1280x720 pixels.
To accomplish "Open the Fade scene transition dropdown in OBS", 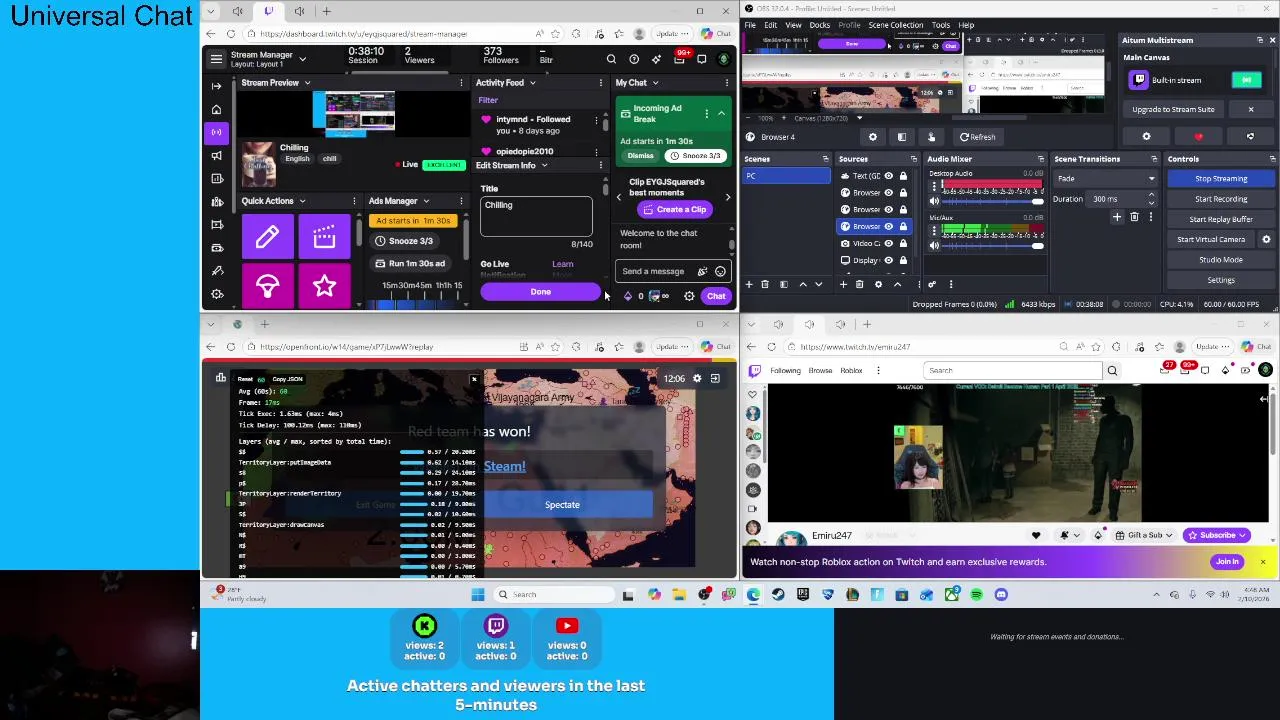I will [x=1106, y=179].
